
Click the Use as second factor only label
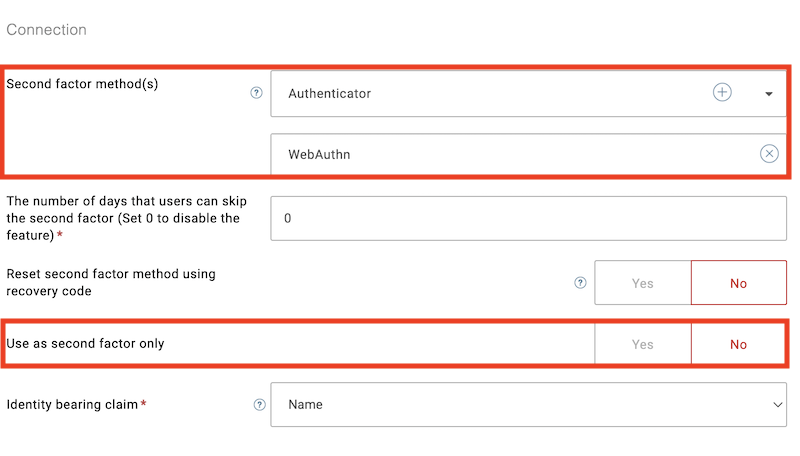pyautogui.click(x=85, y=344)
